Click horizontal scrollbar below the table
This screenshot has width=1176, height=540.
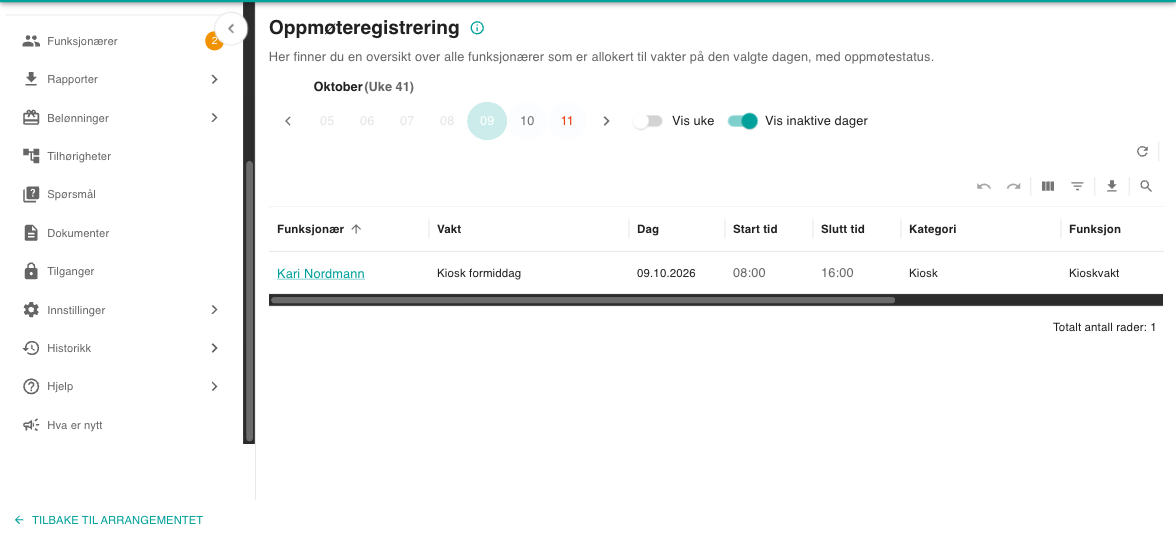[x=583, y=300]
